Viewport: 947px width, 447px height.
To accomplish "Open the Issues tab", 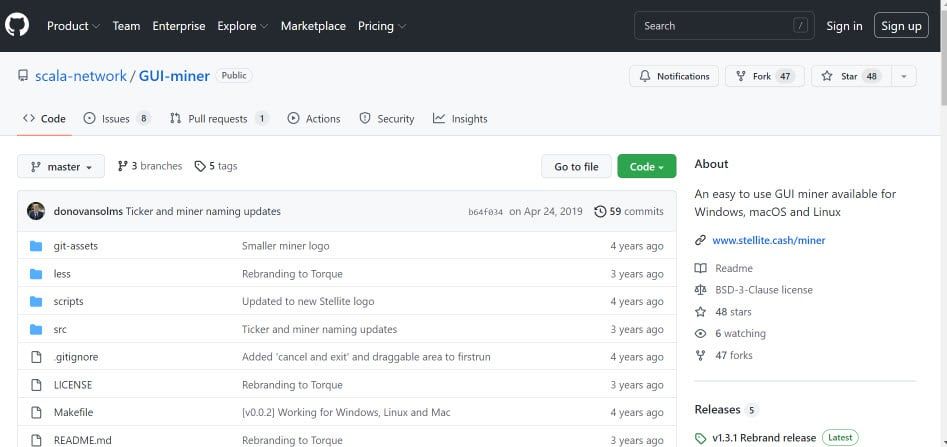I will (117, 119).
